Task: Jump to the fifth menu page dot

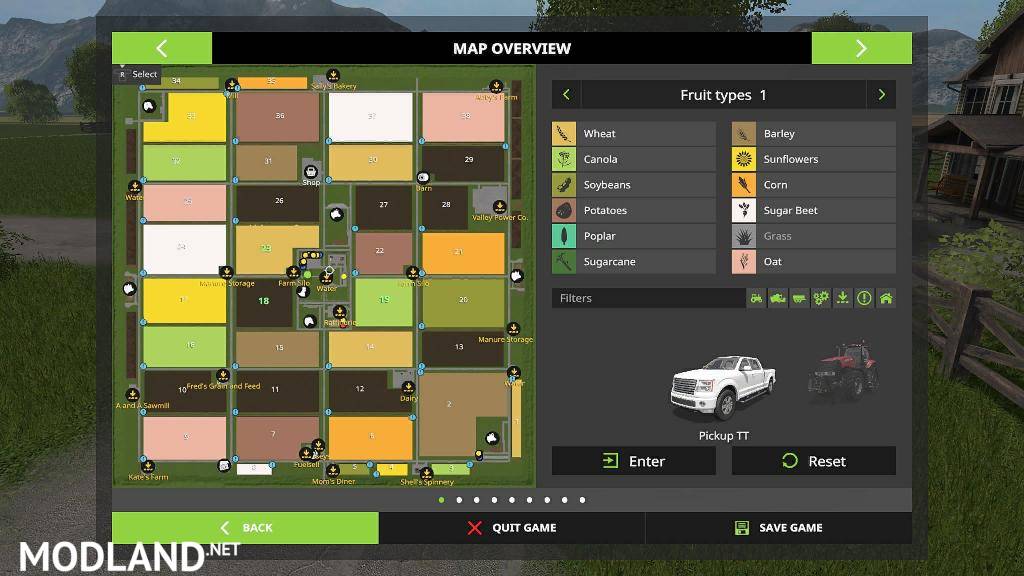Action: pyautogui.click(x=512, y=500)
